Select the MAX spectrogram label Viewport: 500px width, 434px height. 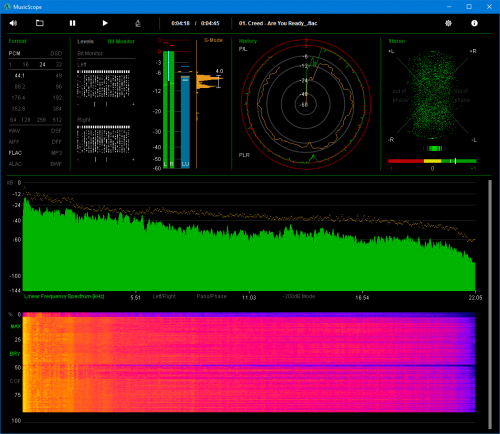[x=15, y=326]
